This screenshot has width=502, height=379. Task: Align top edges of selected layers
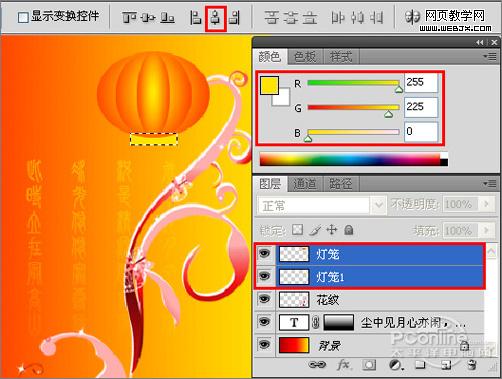pyautogui.click(x=129, y=17)
